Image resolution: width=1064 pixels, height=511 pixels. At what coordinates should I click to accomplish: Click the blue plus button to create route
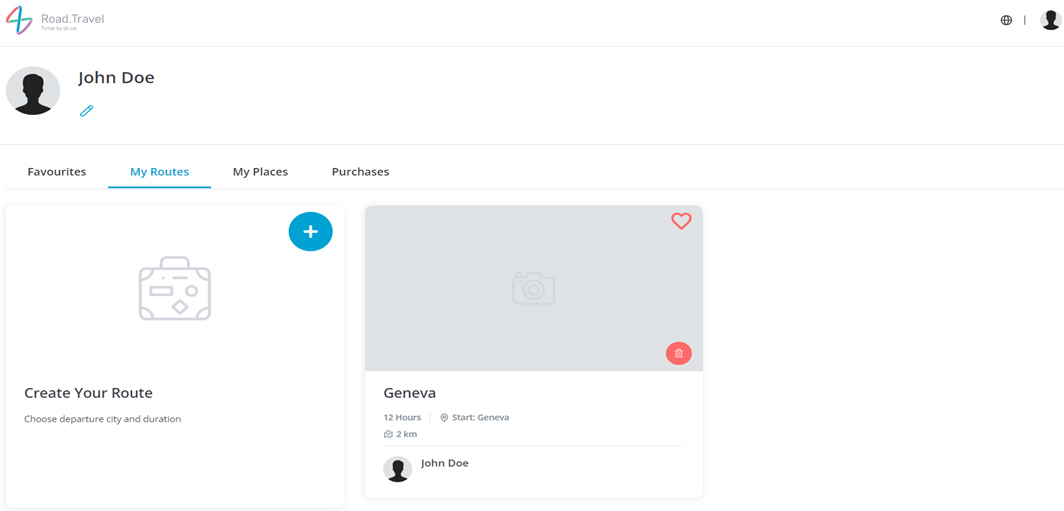pyautogui.click(x=310, y=231)
